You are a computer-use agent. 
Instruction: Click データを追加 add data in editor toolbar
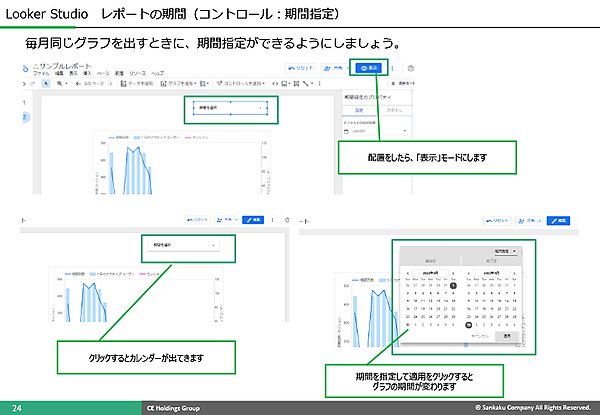coord(137,83)
